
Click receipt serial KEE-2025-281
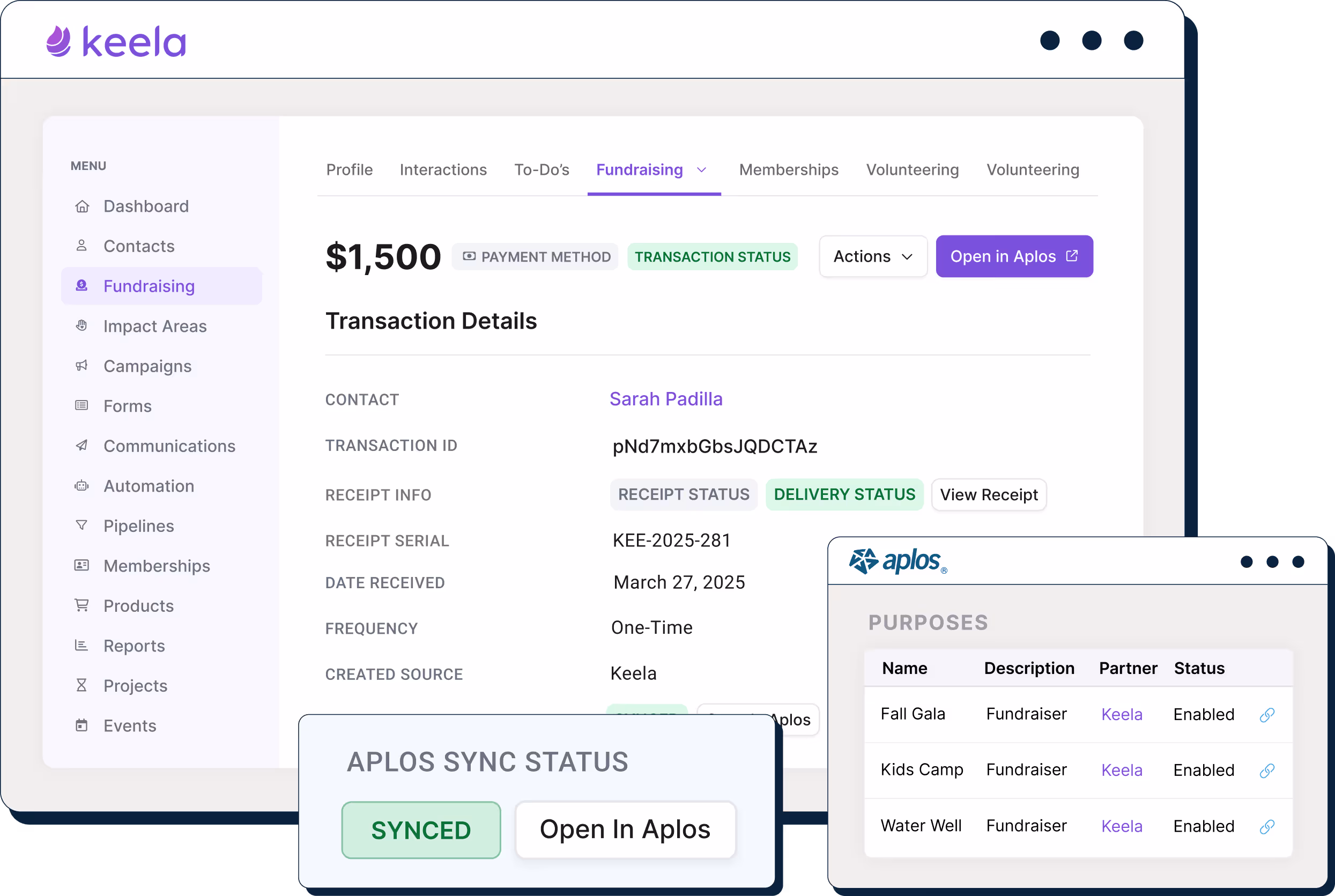click(x=672, y=540)
